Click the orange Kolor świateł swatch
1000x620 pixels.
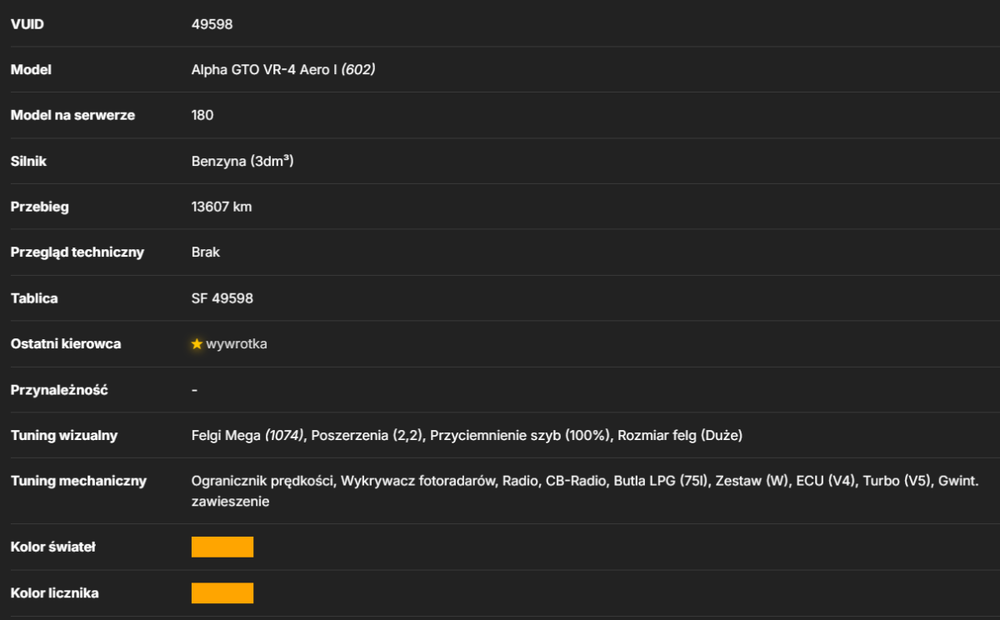point(223,547)
